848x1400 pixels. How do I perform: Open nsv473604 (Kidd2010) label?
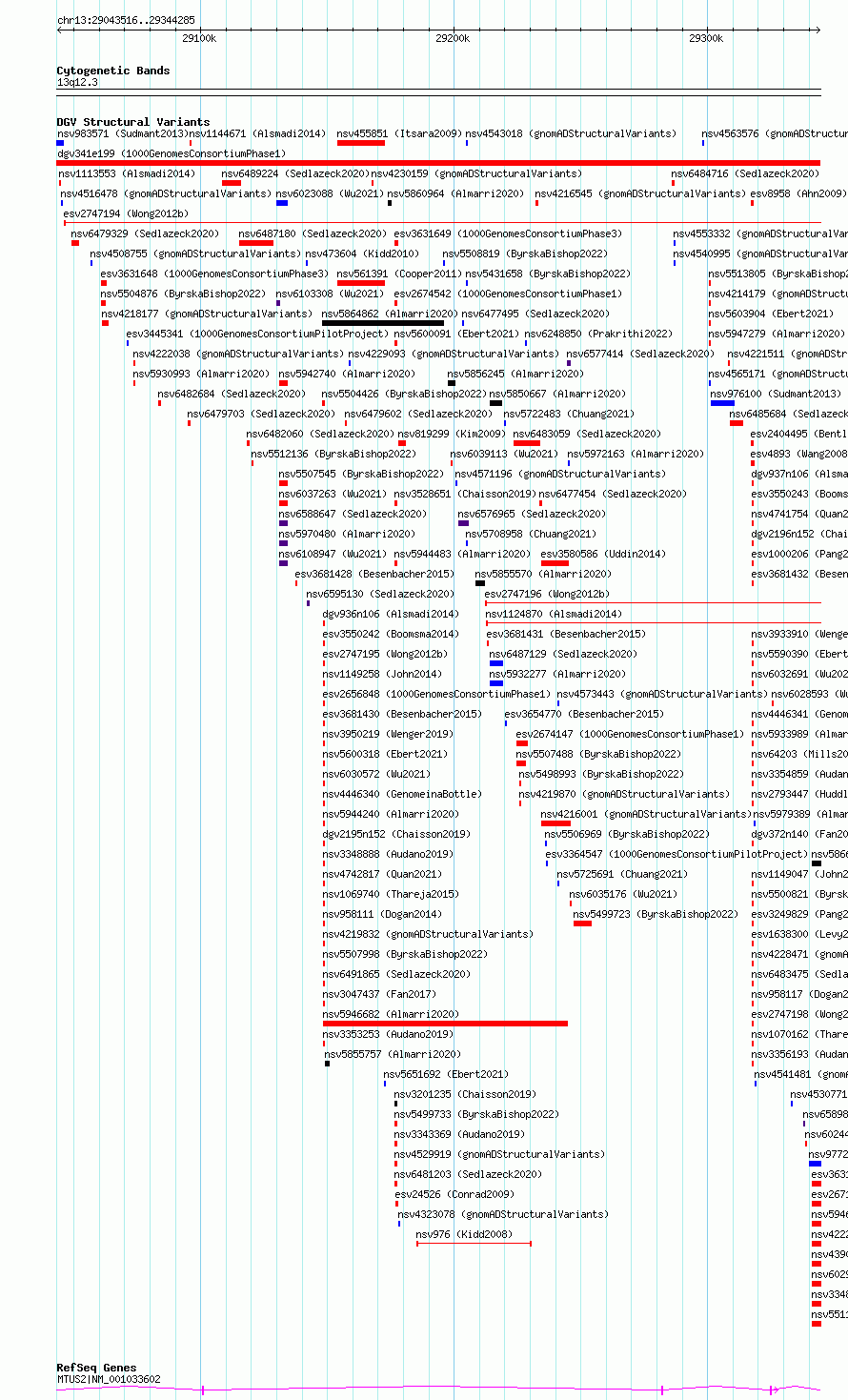pos(362,254)
